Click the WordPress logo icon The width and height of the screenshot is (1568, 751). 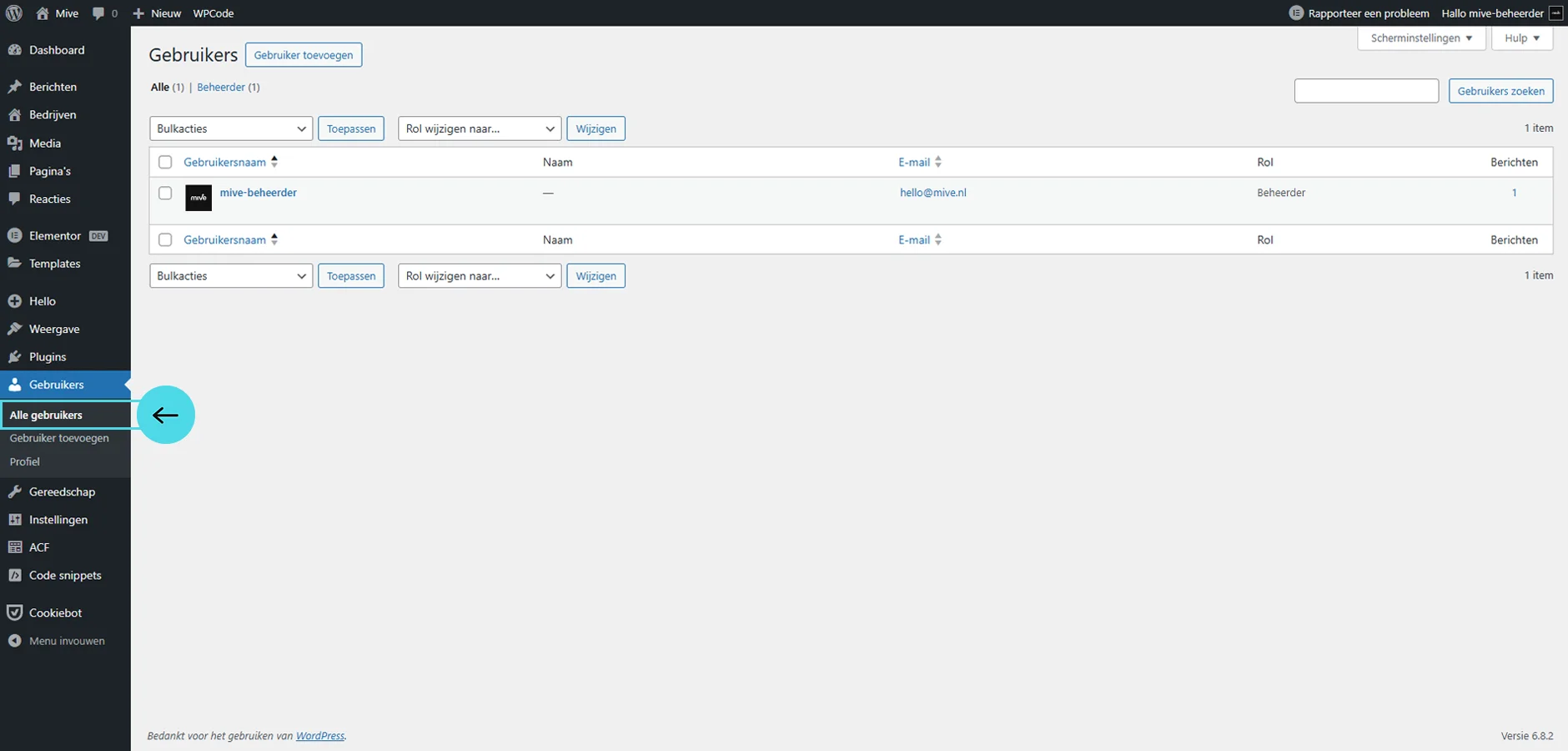[13, 13]
